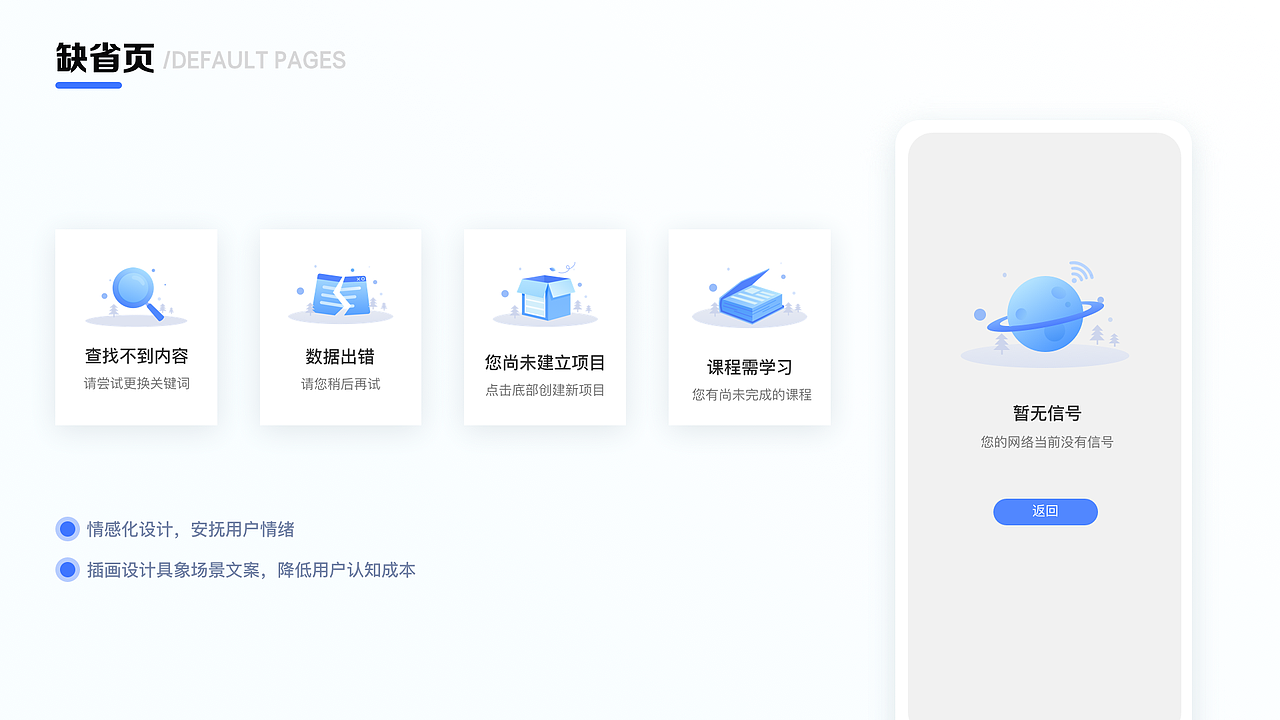Screen dimensions: 1280x720
Task: Click the broken window data error illustration
Action: click(341, 296)
